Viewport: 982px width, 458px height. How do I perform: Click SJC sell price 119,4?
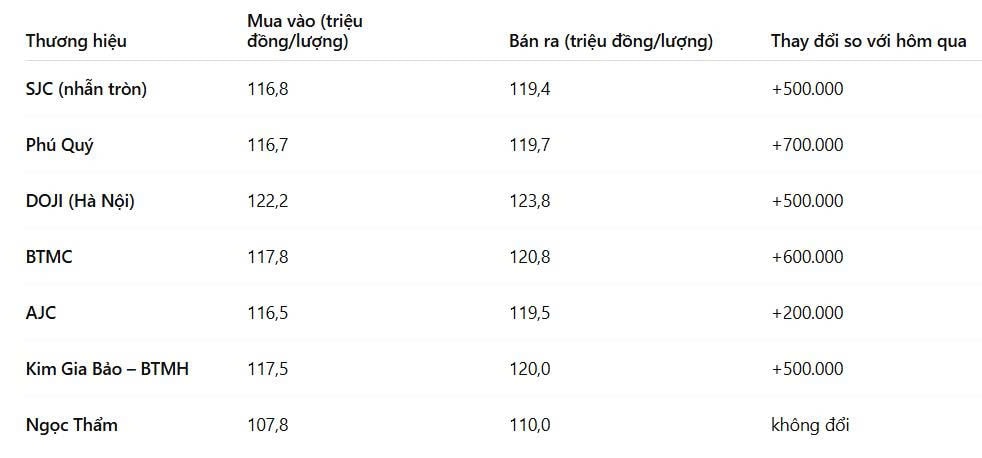click(530, 89)
